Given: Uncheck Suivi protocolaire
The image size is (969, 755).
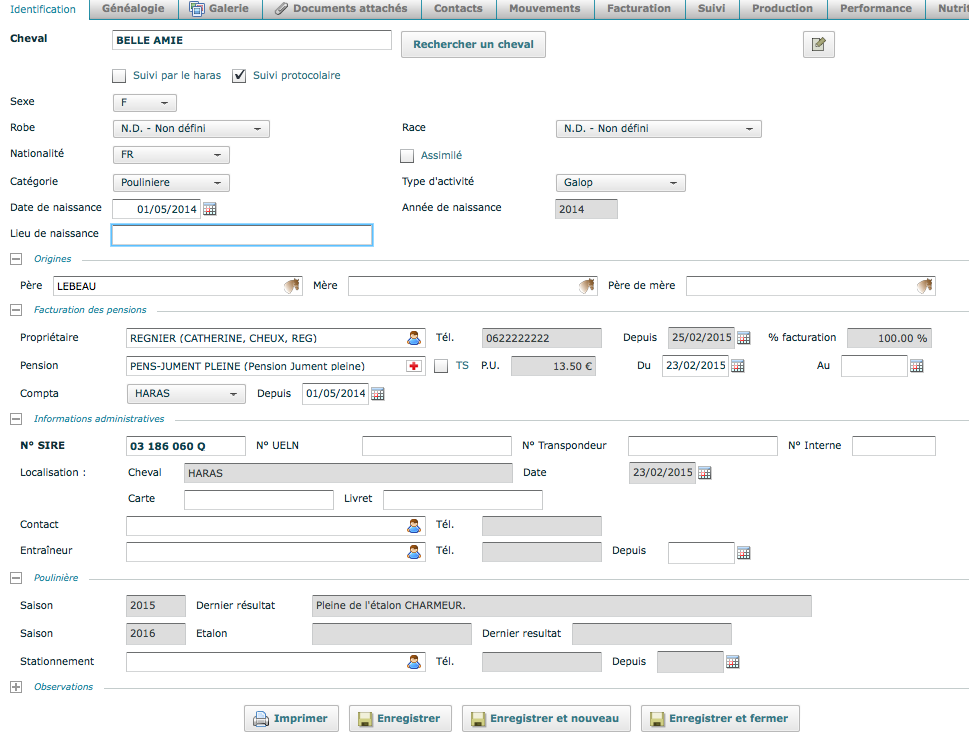Looking at the screenshot, I should pos(239,76).
